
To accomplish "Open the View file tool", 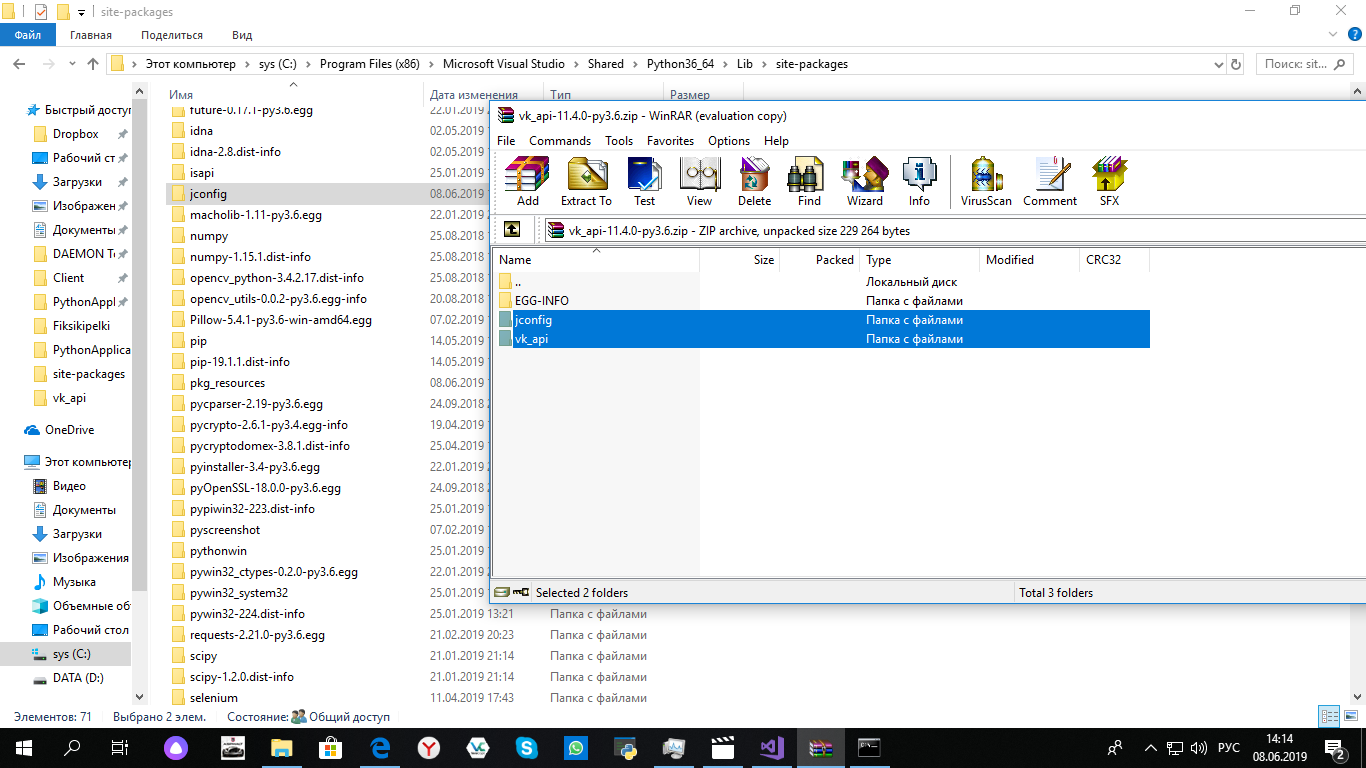I will [700, 181].
